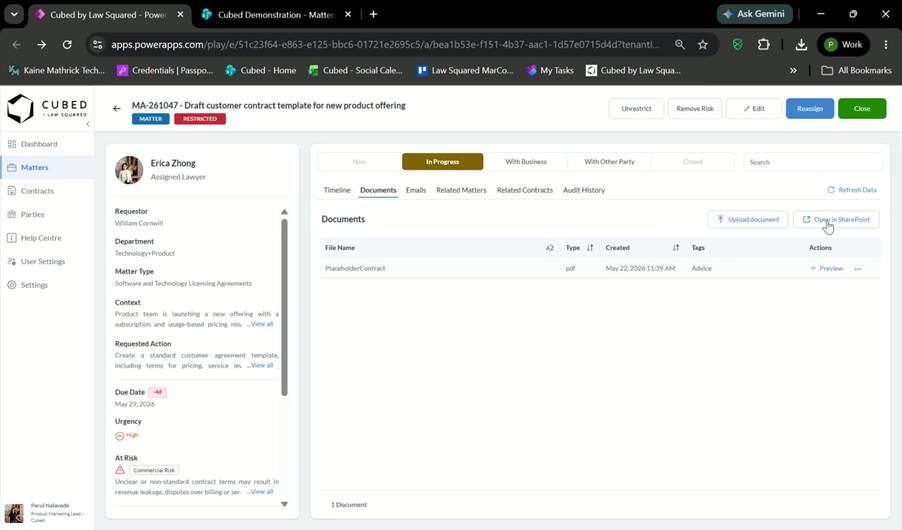Click the MATTER badge
This screenshot has width=902, height=530.
point(151,119)
